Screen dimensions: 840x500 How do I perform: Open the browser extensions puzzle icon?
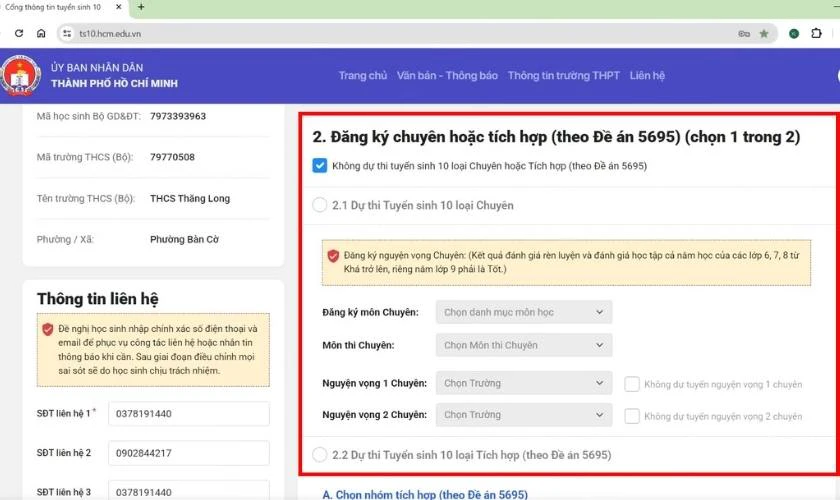[x=816, y=33]
